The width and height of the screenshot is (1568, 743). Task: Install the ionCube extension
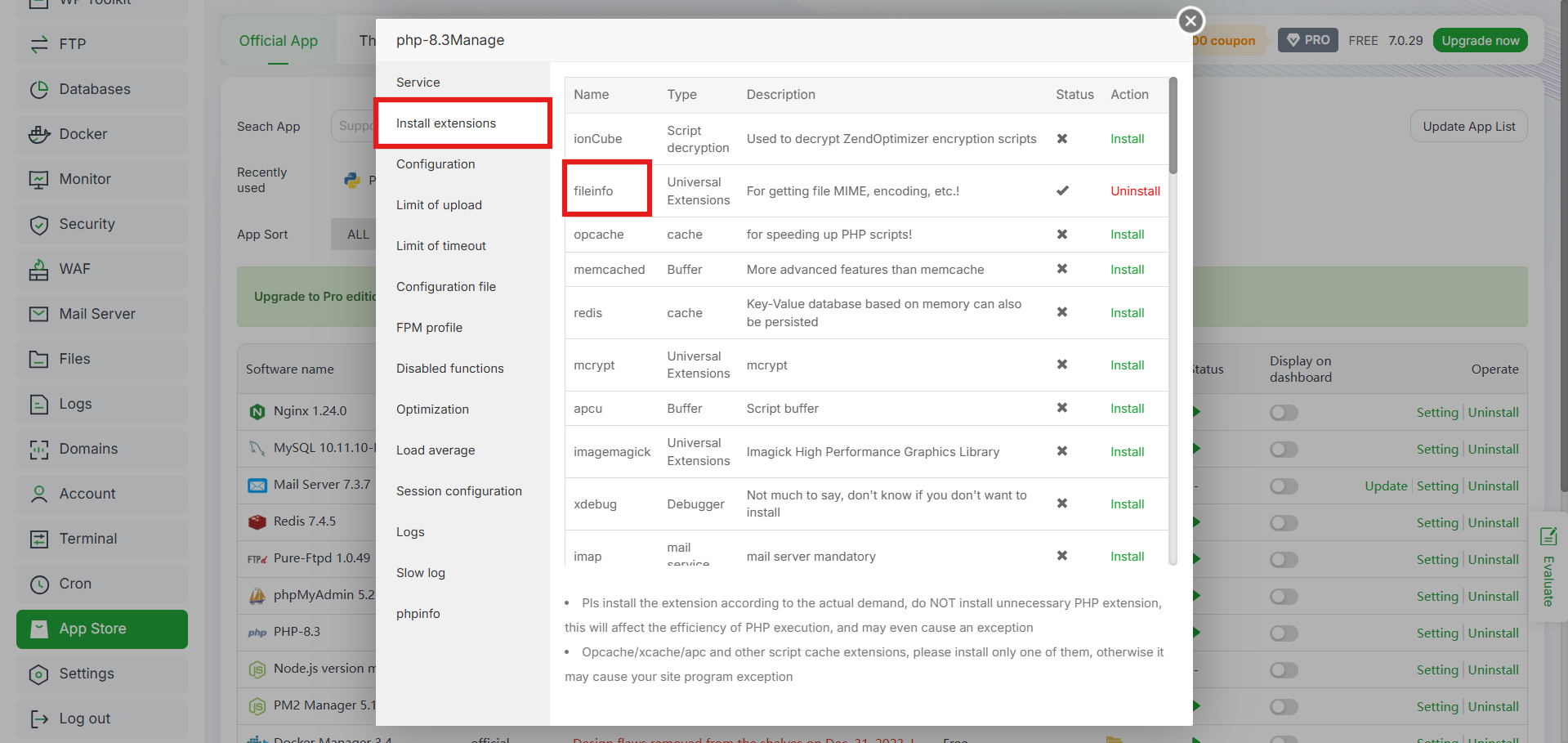pyautogui.click(x=1127, y=139)
